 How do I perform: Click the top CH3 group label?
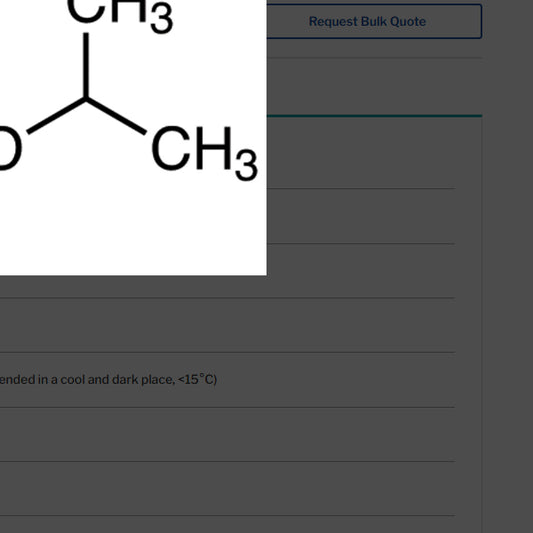click(121, 14)
